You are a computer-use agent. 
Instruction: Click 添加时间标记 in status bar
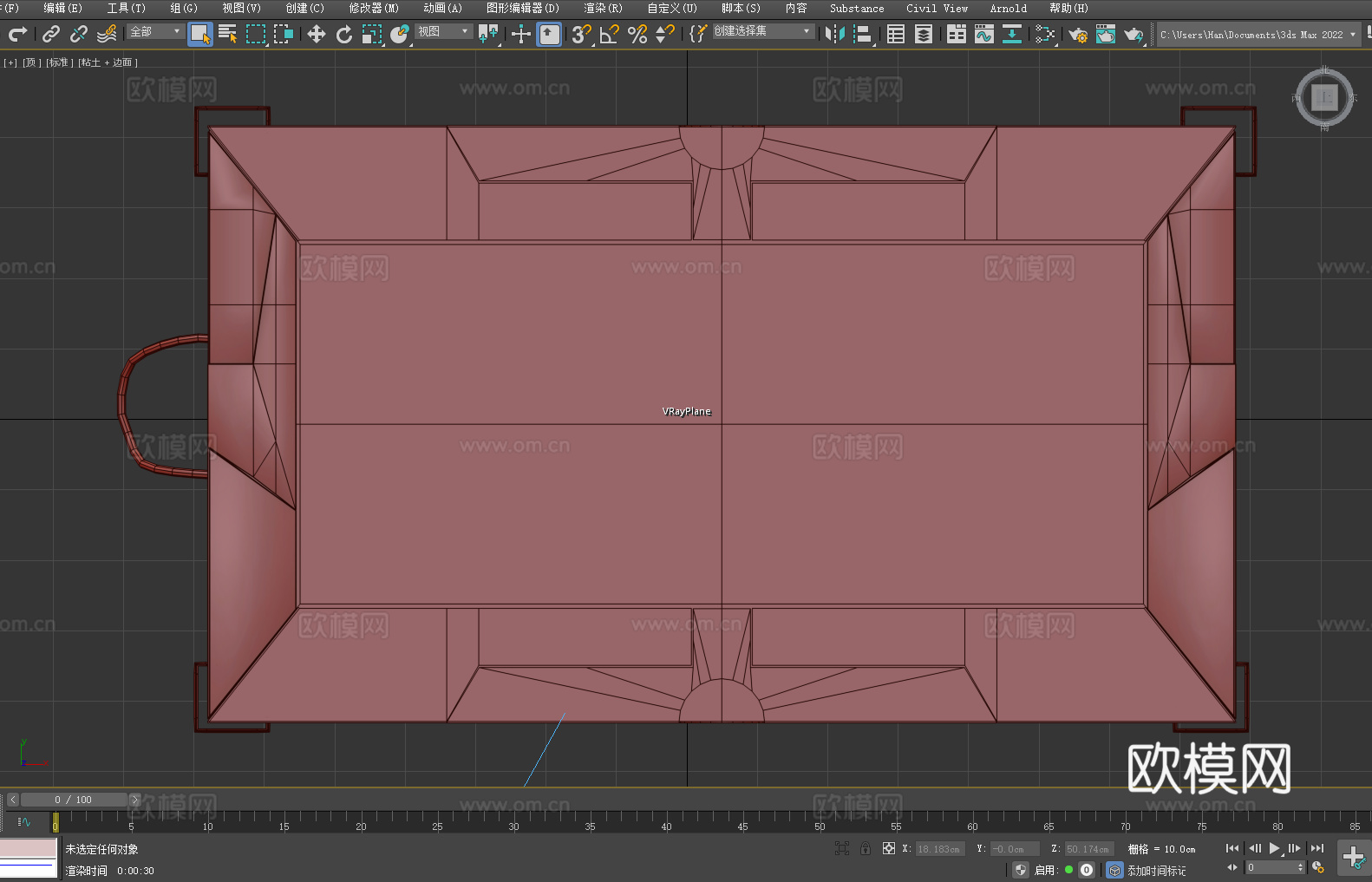click(x=1156, y=870)
